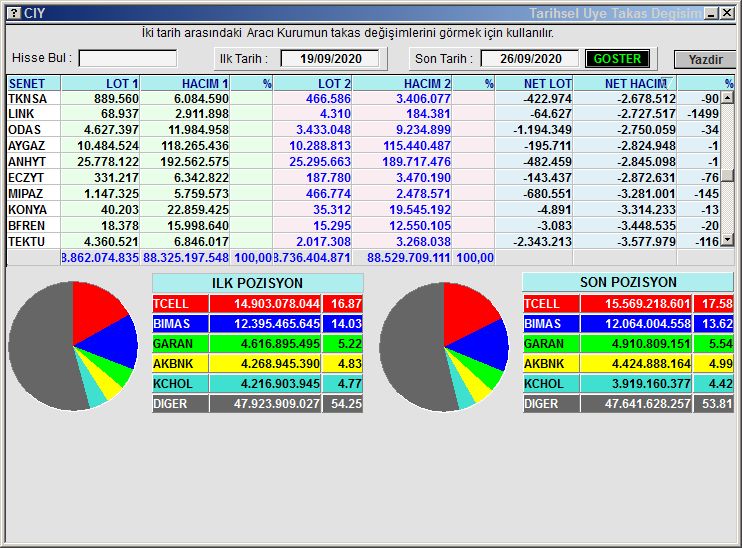The width and height of the screenshot is (742, 548).
Task: Click LOT 1 value 889.560
Action: [x=116, y=98]
